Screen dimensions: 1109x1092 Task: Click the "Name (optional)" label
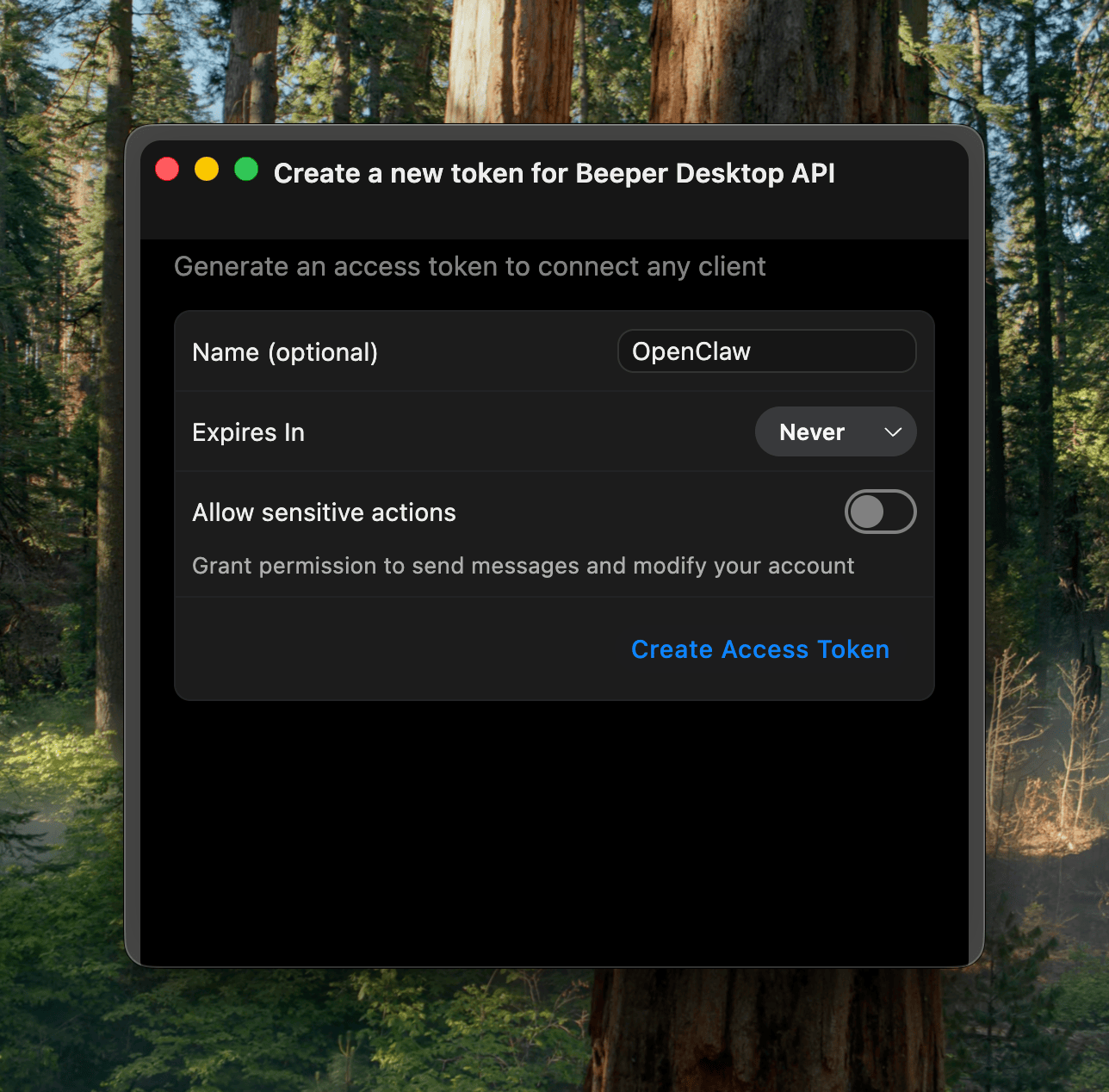[x=285, y=352]
